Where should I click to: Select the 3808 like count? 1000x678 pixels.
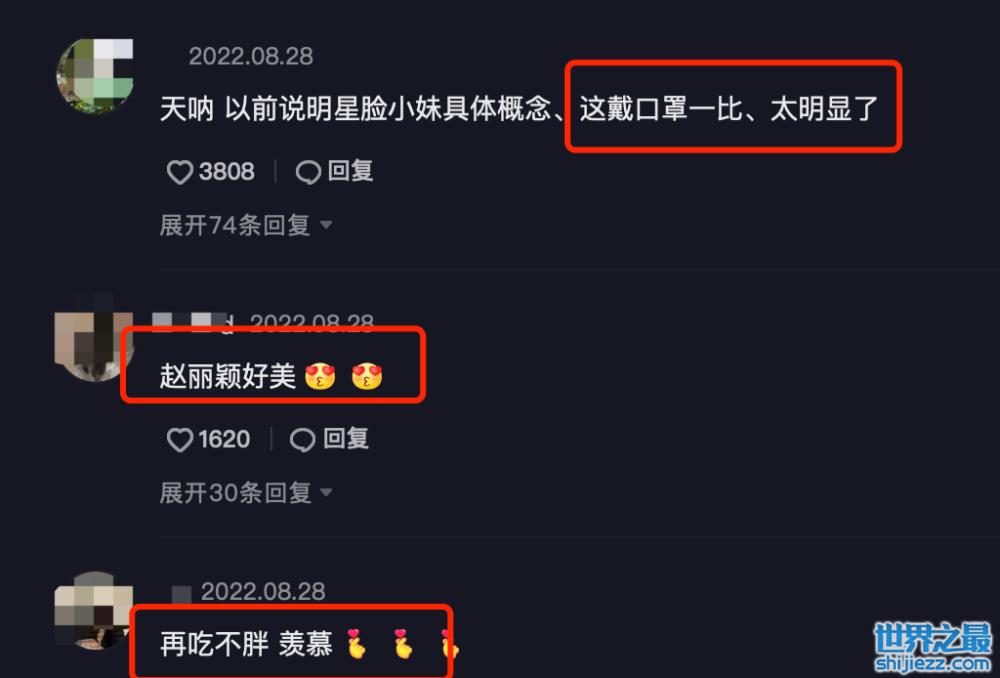pyautogui.click(x=226, y=172)
